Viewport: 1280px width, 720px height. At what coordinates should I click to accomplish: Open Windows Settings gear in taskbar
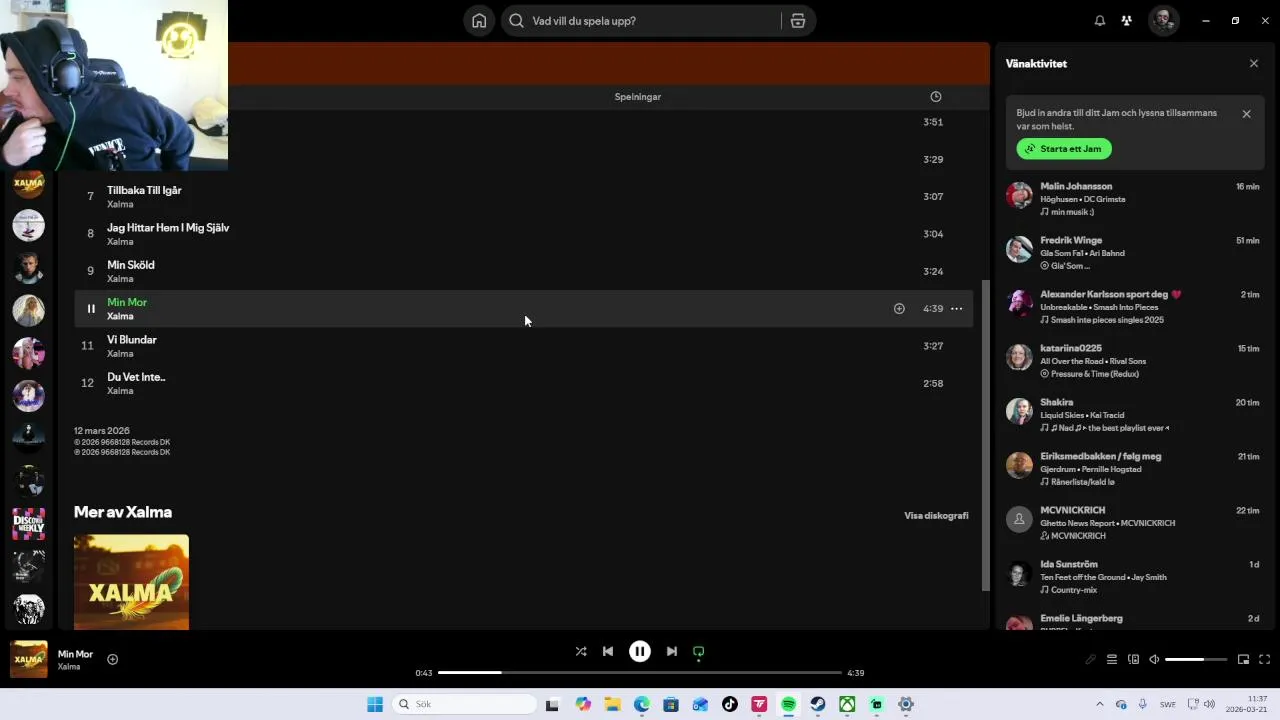[x=906, y=704]
